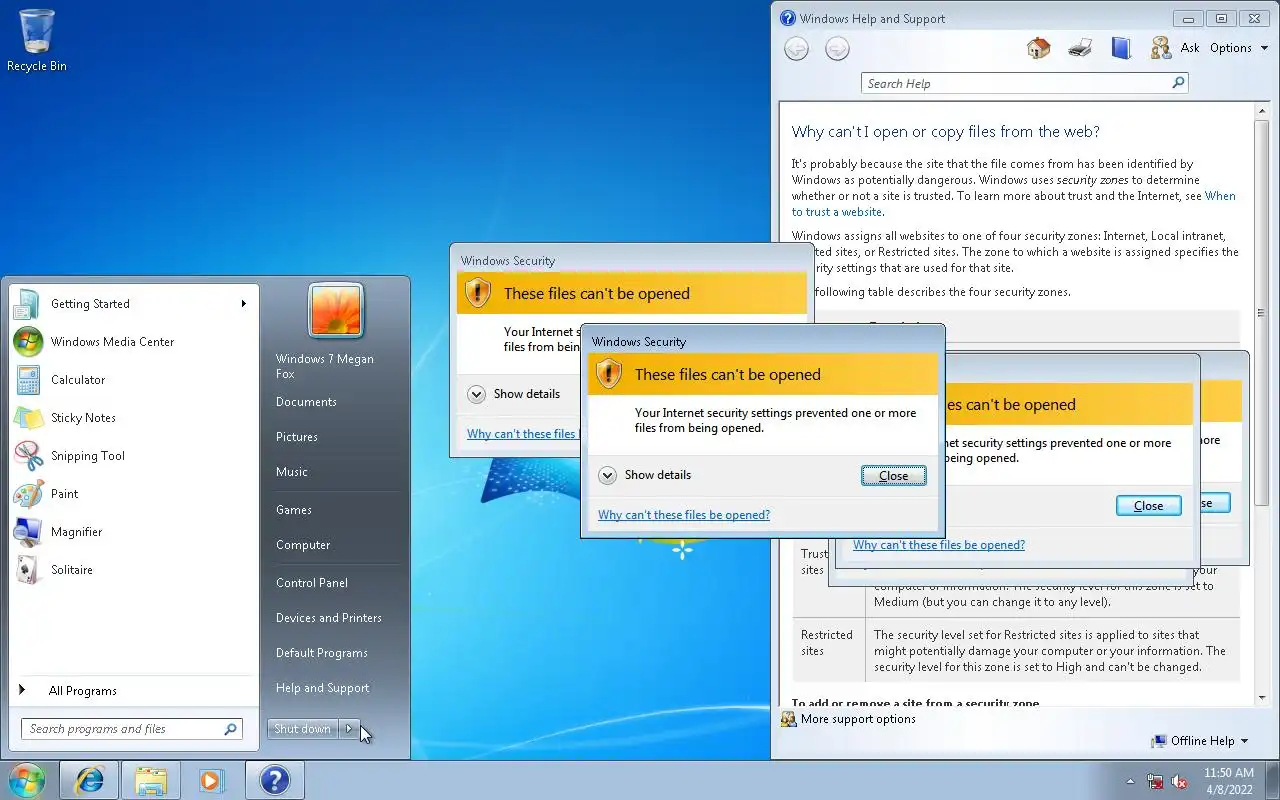Launch Windows Media Center
The width and height of the screenshot is (1280, 800).
[x=134, y=342]
